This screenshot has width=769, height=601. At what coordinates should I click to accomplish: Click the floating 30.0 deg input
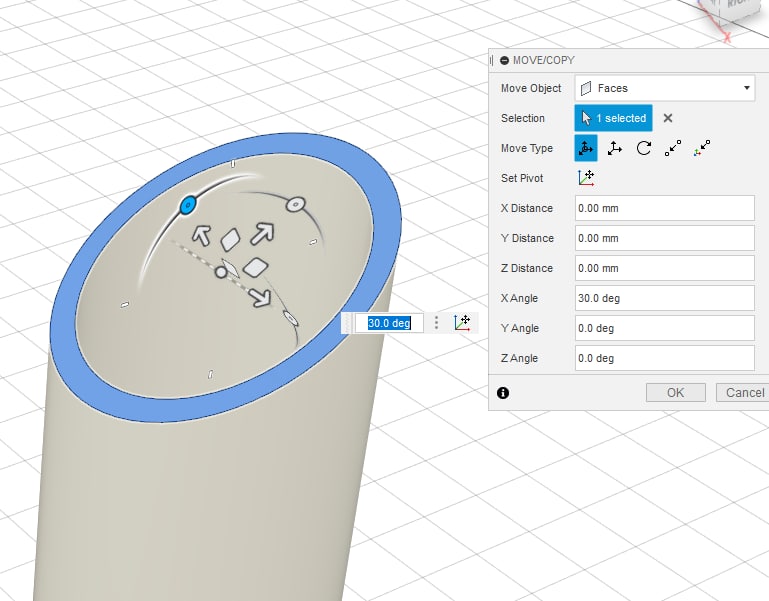tap(389, 323)
